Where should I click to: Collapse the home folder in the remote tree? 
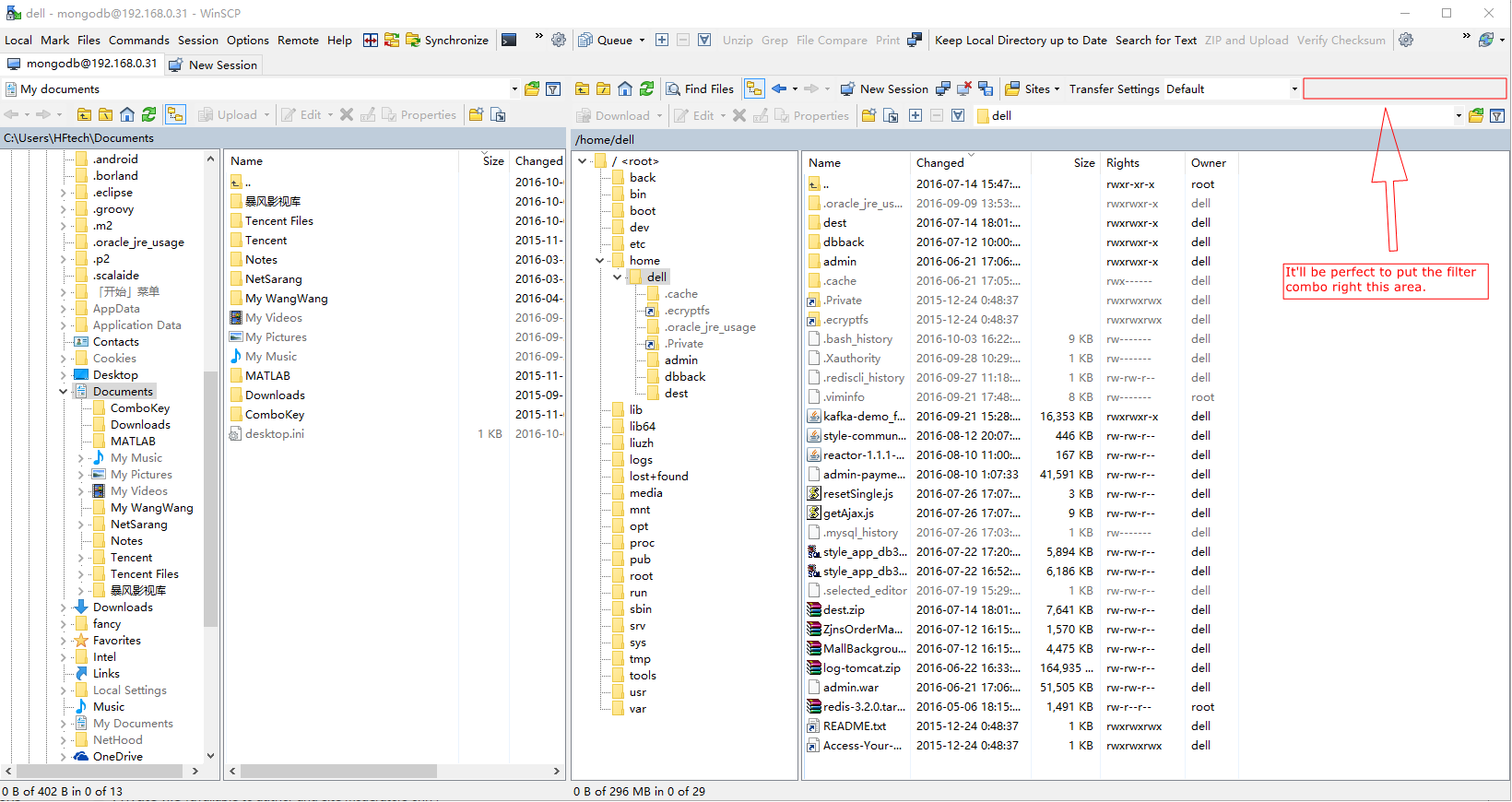point(600,261)
